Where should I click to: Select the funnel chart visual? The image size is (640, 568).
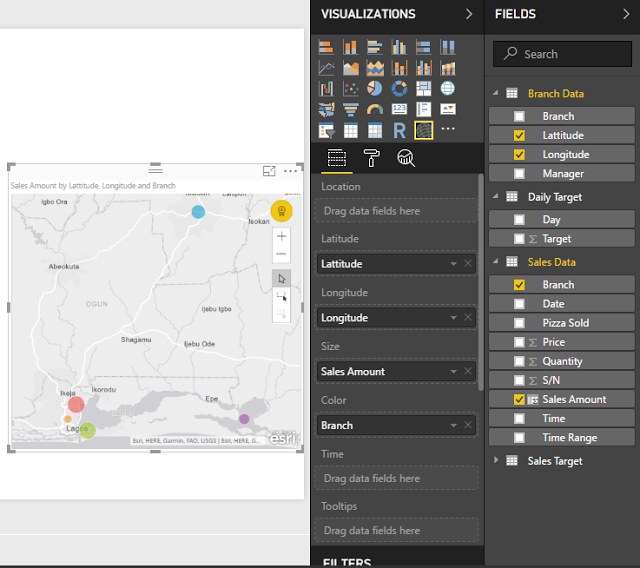351,109
